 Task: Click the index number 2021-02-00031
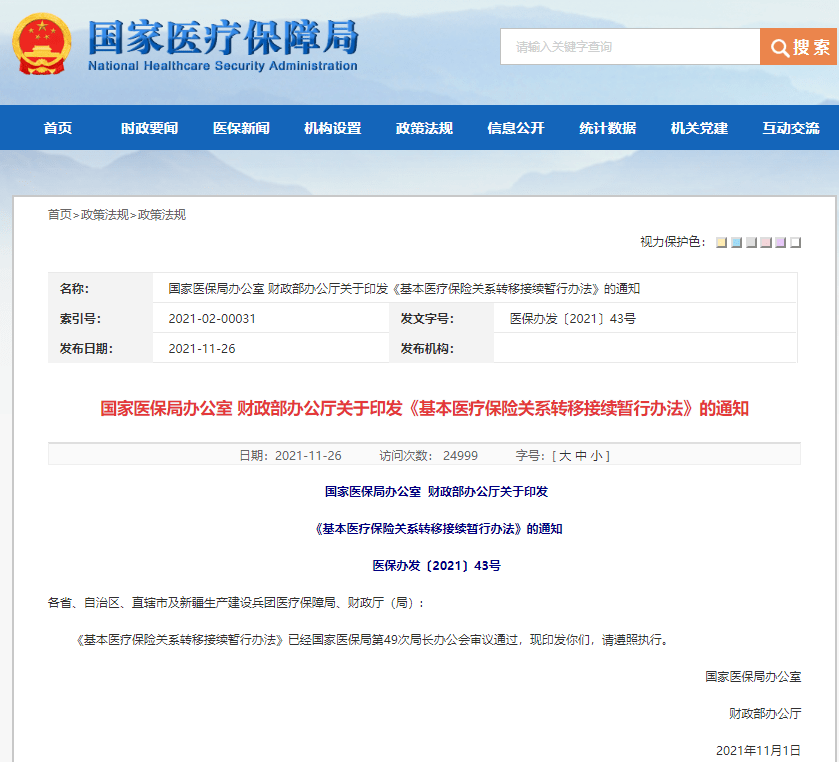tap(212, 318)
